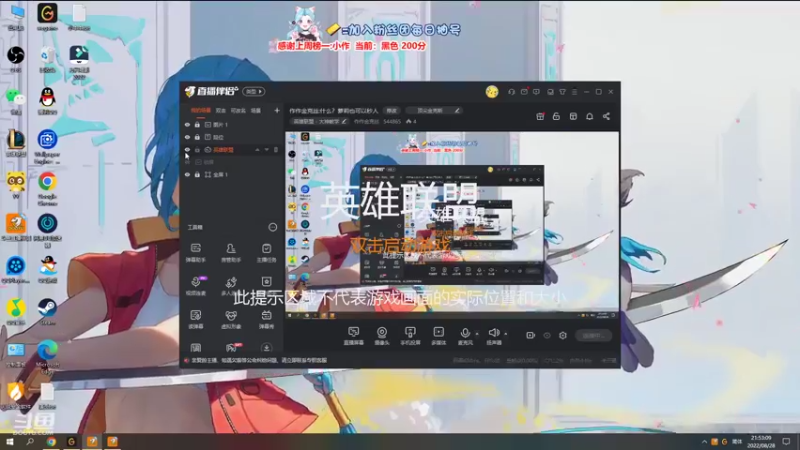800x450 pixels.
Task: Add a new scene with the plus icon
Action: 277,110
